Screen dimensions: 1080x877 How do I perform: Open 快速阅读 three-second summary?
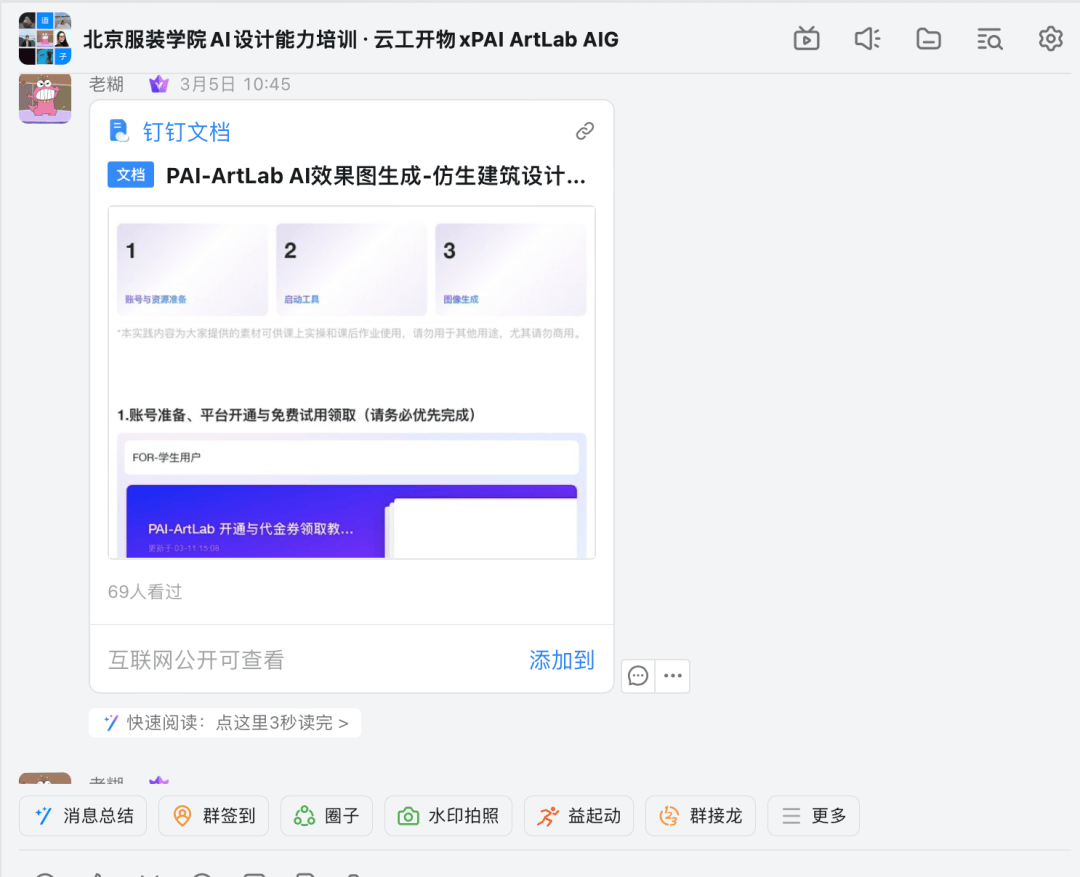click(x=226, y=723)
